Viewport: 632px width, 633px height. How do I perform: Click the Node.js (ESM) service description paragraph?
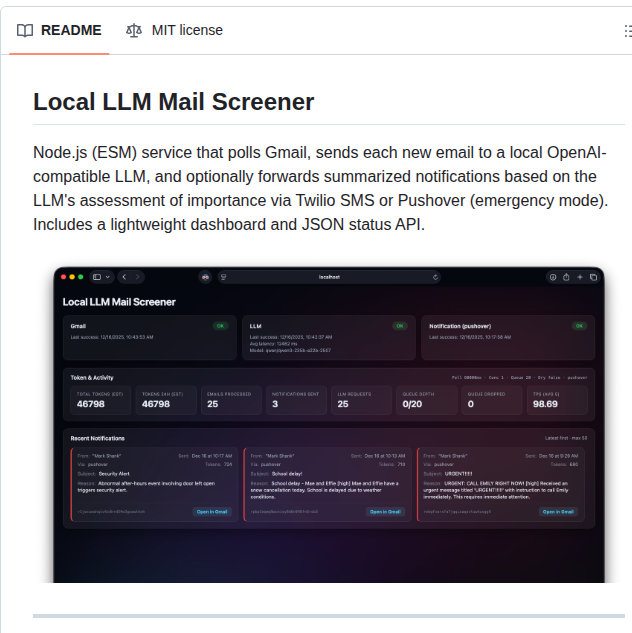point(320,188)
